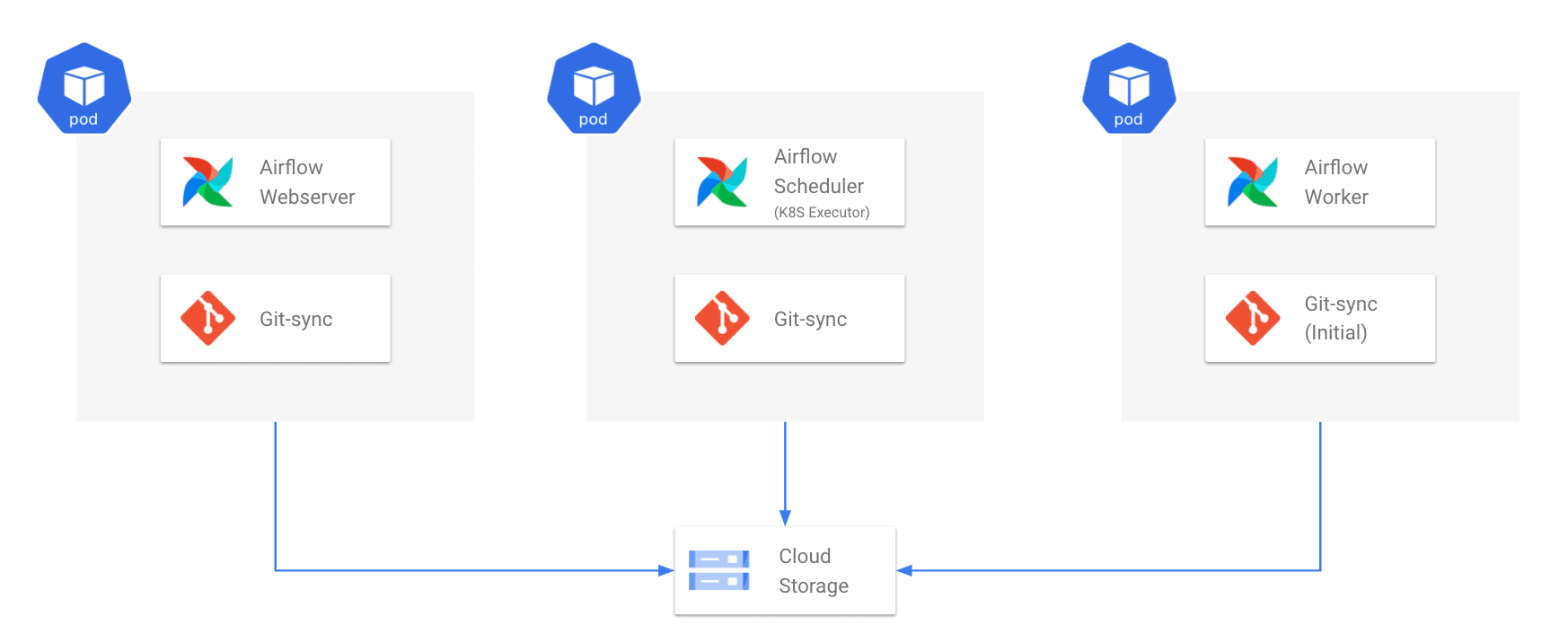The image size is (1568, 634).
Task: Click the (K8S Executor) caption text
Action: pyautogui.click(x=822, y=213)
